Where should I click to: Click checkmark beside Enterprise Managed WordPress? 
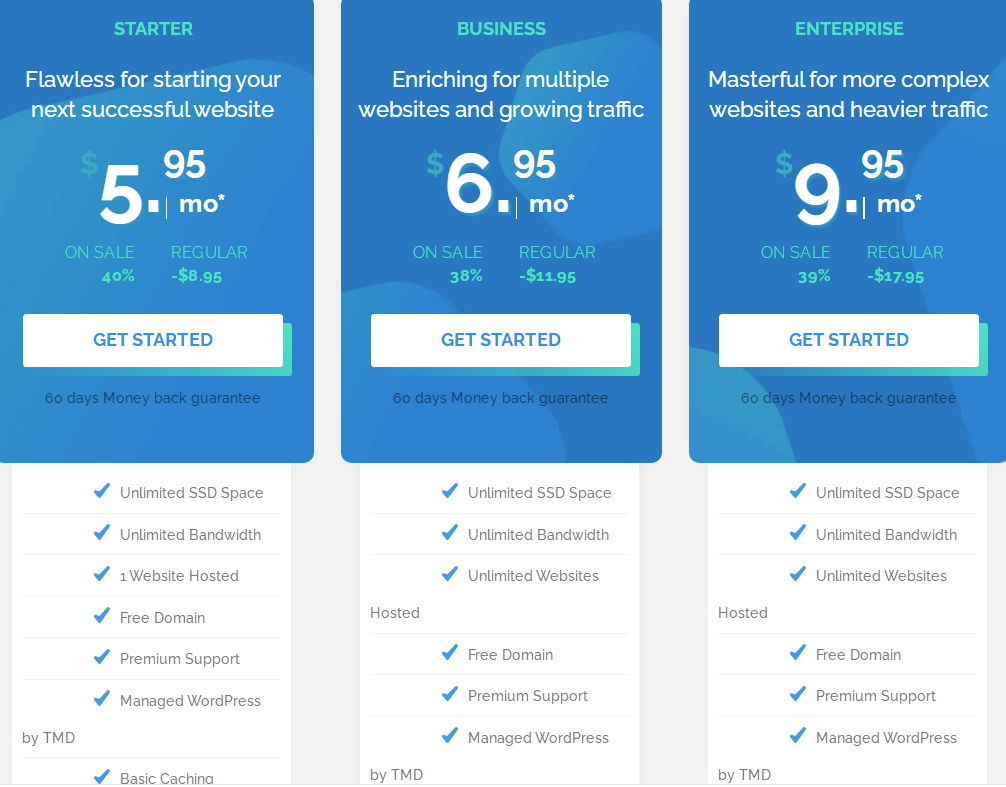[798, 736]
